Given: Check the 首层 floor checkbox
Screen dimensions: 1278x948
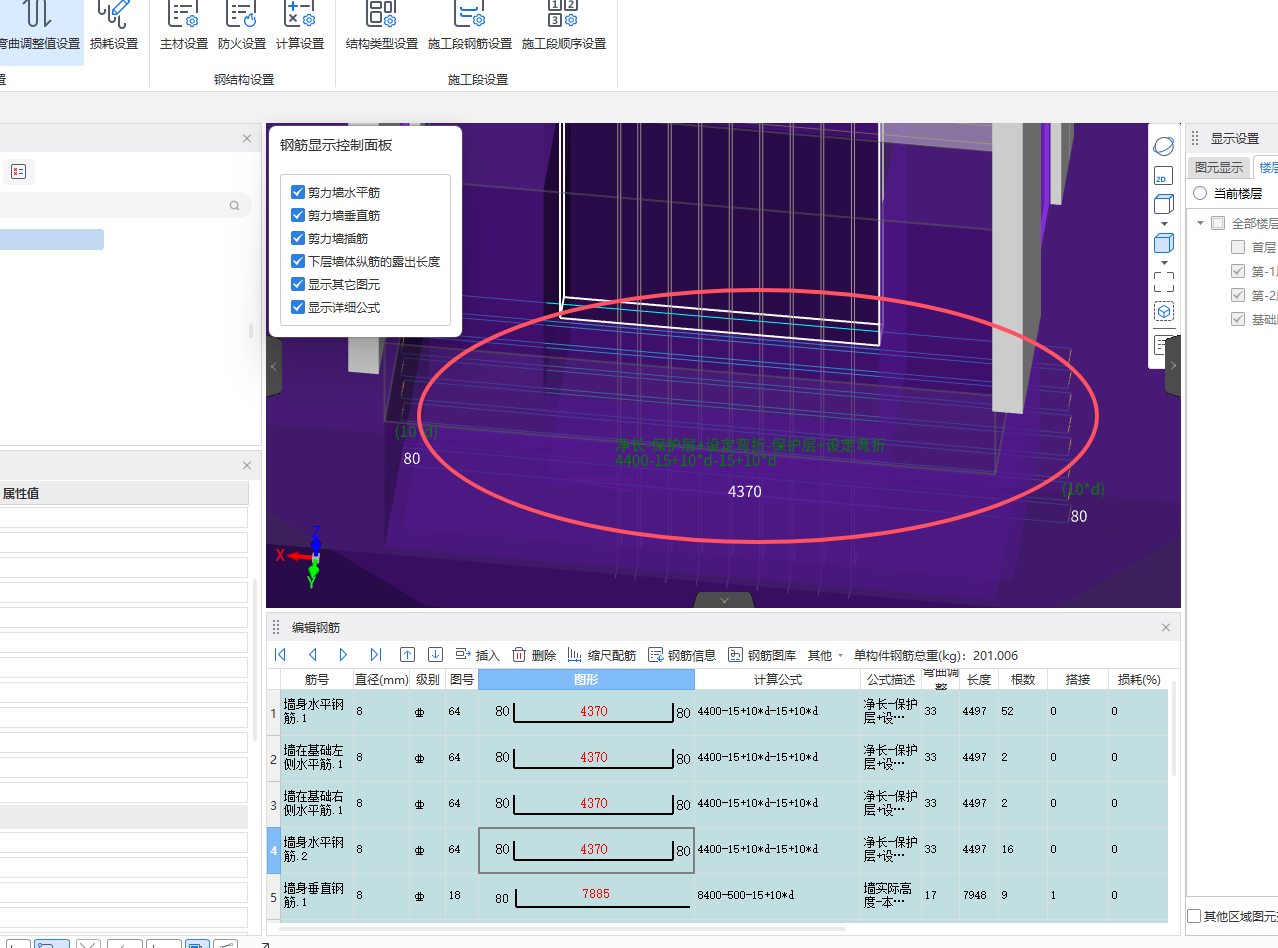Looking at the screenshot, I should pyautogui.click(x=1238, y=247).
